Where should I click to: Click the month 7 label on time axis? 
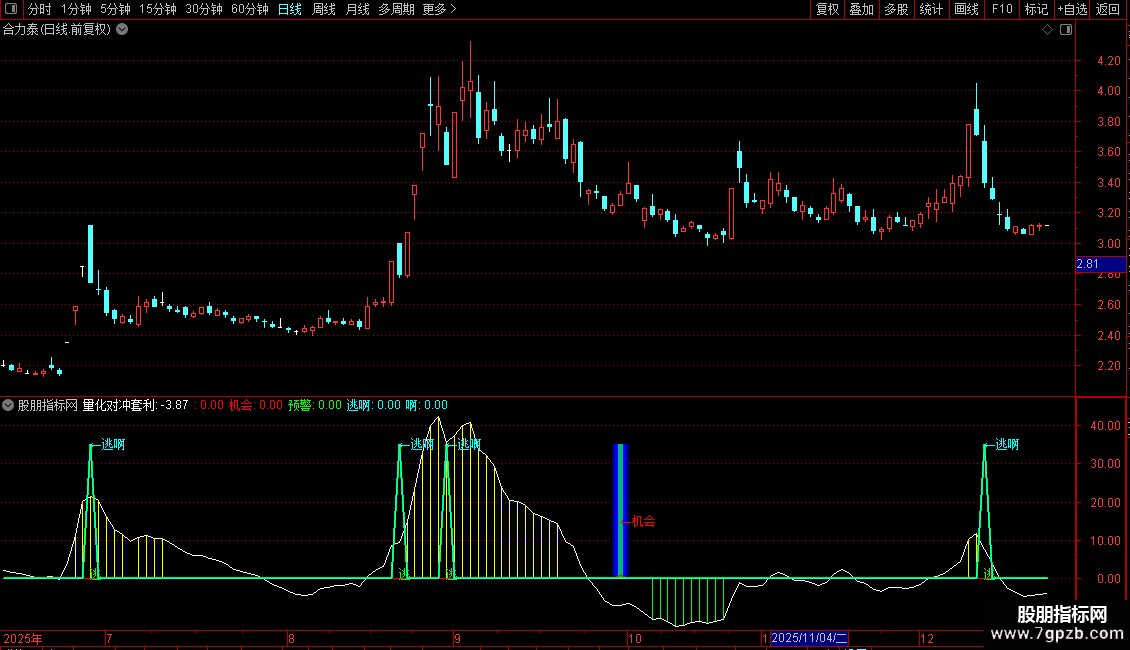coord(109,638)
